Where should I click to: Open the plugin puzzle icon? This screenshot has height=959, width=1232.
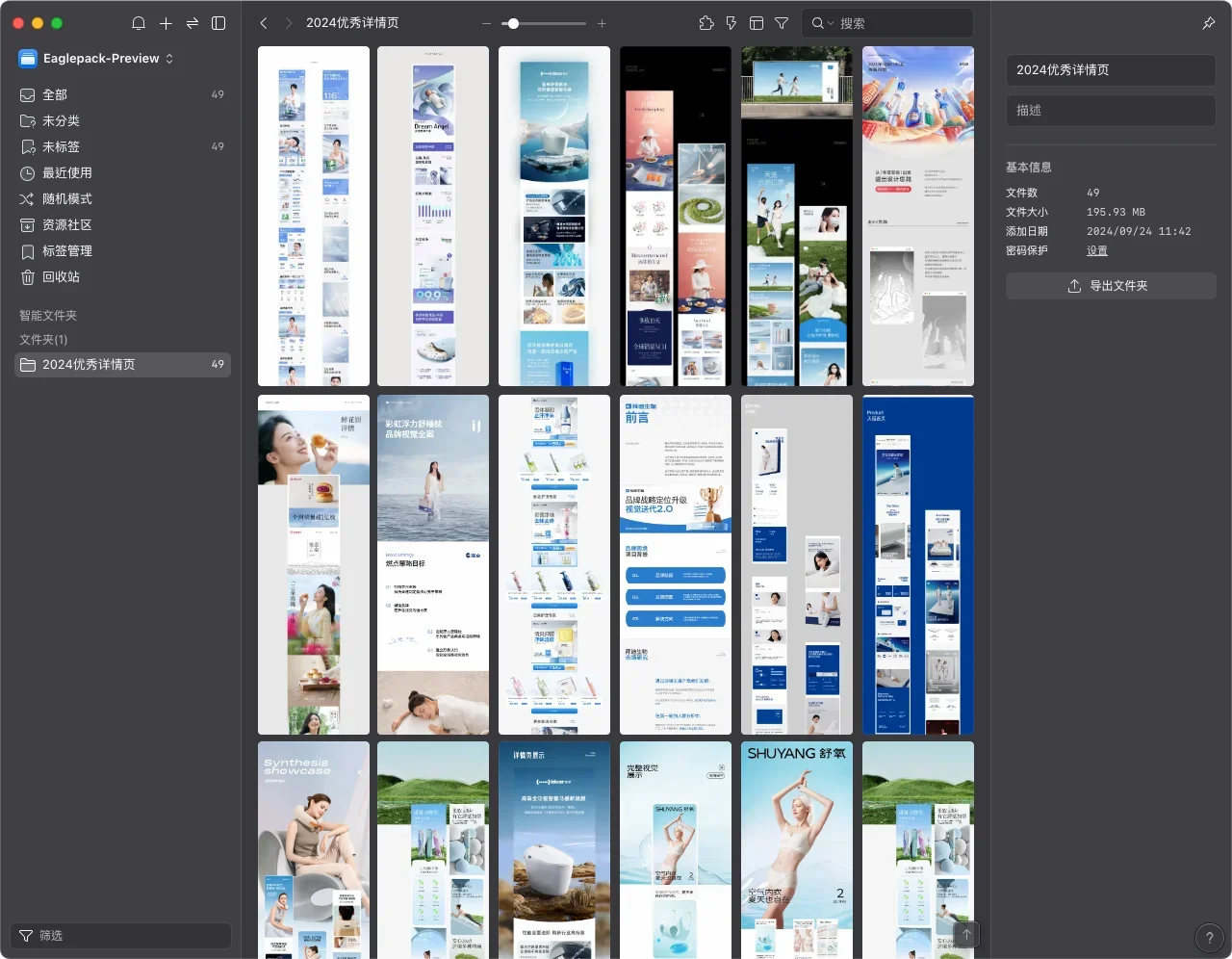[x=706, y=23]
